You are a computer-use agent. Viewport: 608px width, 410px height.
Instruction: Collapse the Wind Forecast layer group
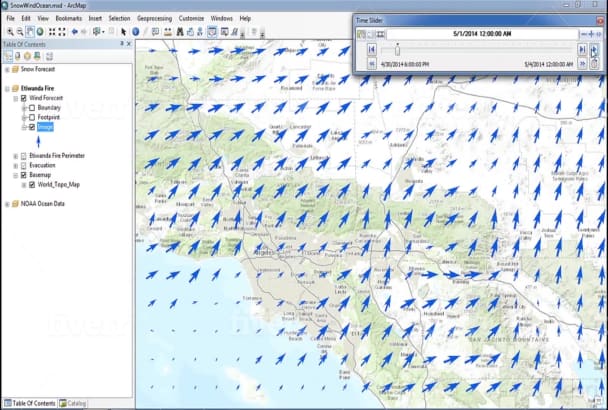(16, 99)
